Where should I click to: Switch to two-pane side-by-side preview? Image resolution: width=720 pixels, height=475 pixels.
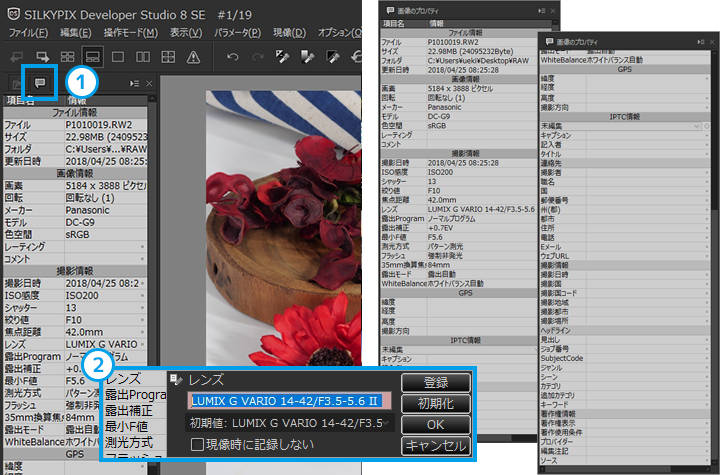tap(143, 57)
